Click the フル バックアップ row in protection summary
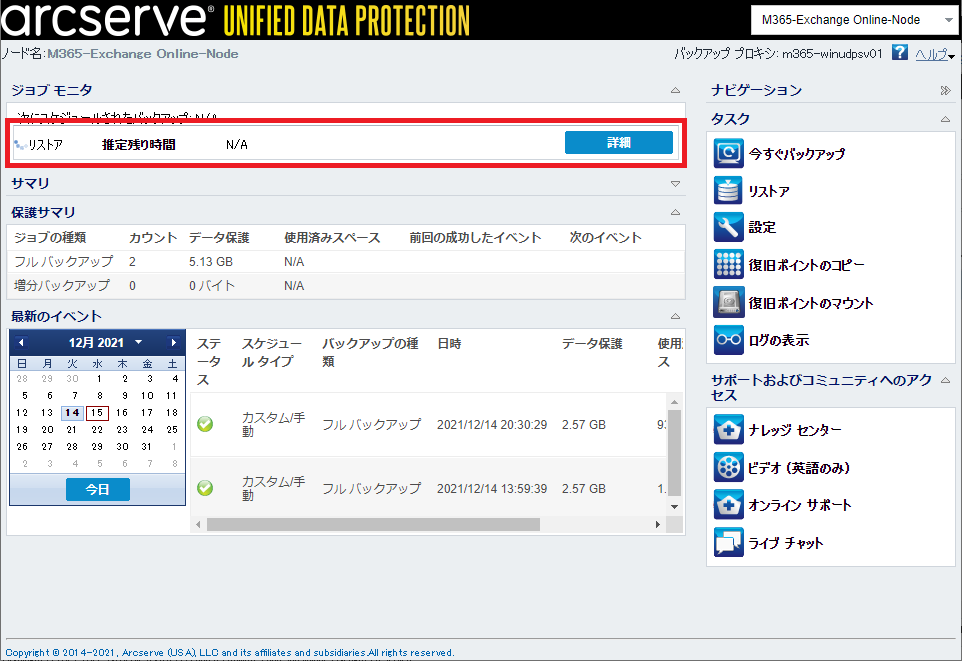This screenshot has width=962, height=661. pyautogui.click(x=346, y=262)
